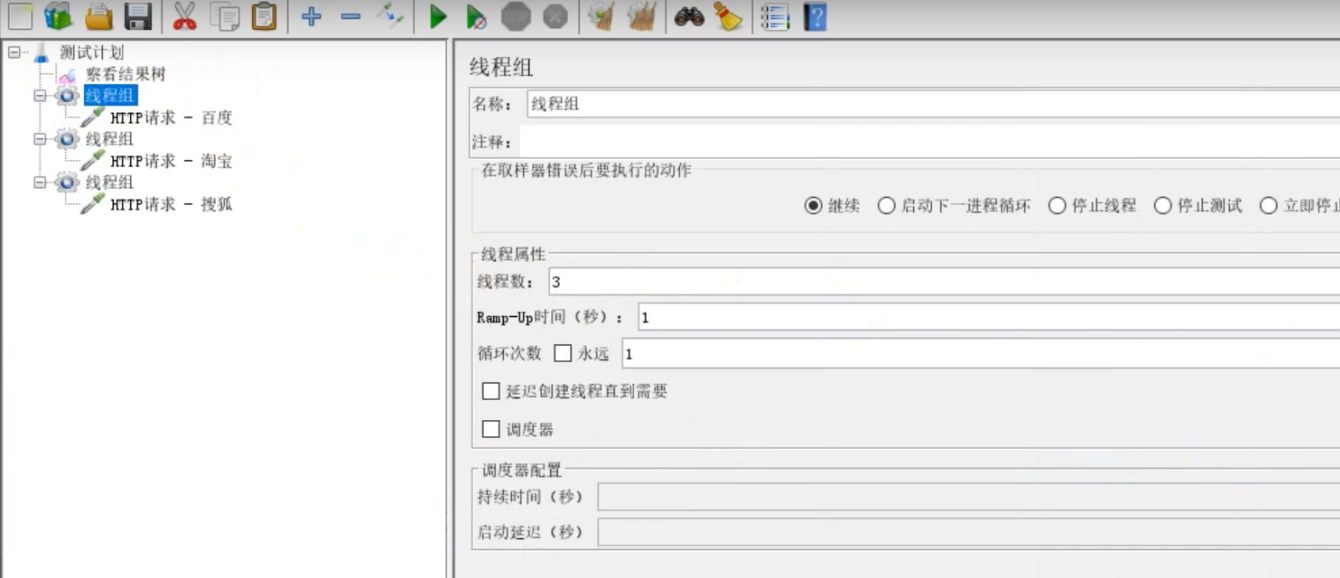The height and width of the screenshot is (578, 1340).
Task: Clear all results with double broom icon
Action: point(641,15)
